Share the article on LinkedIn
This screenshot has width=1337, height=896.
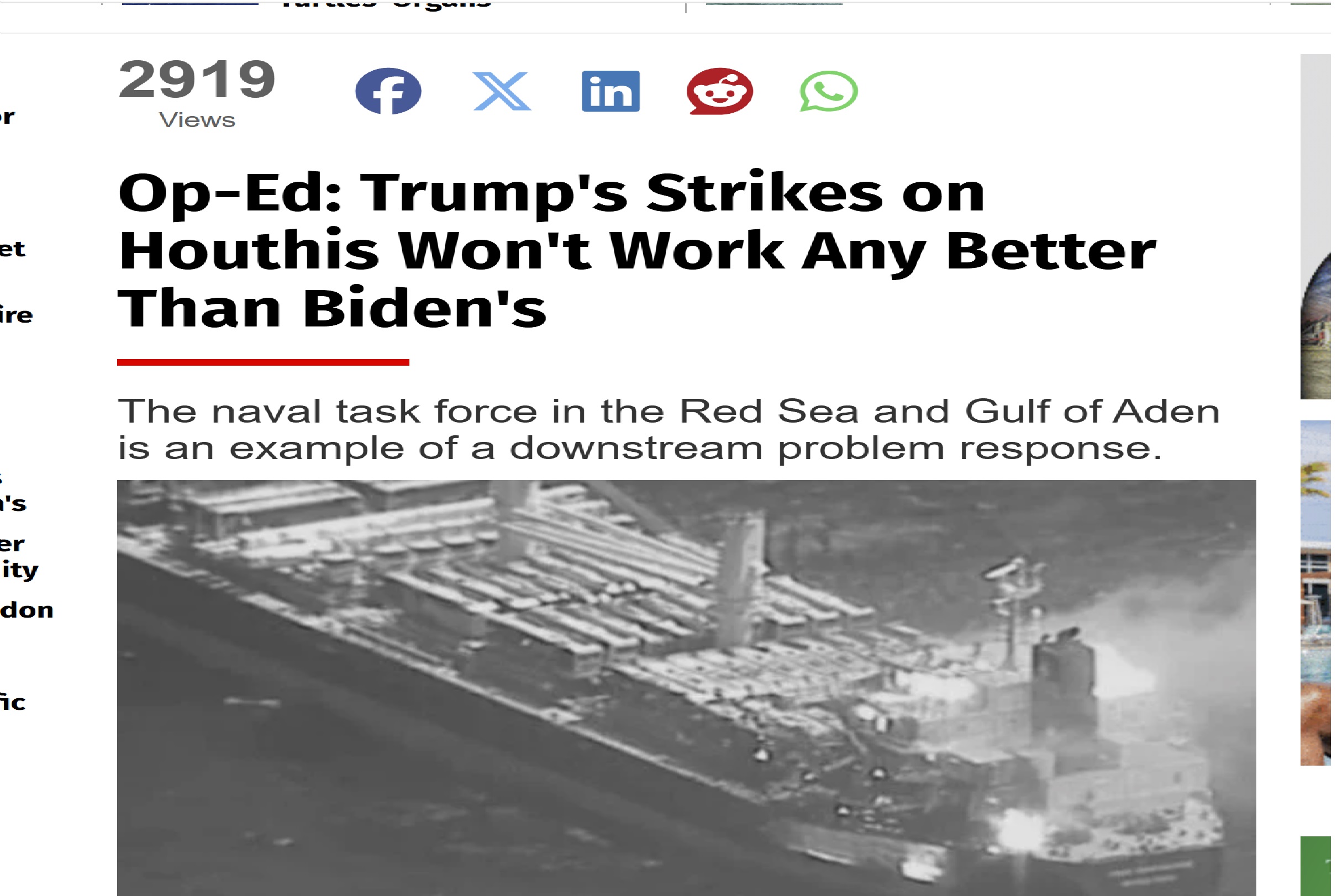tap(611, 92)
